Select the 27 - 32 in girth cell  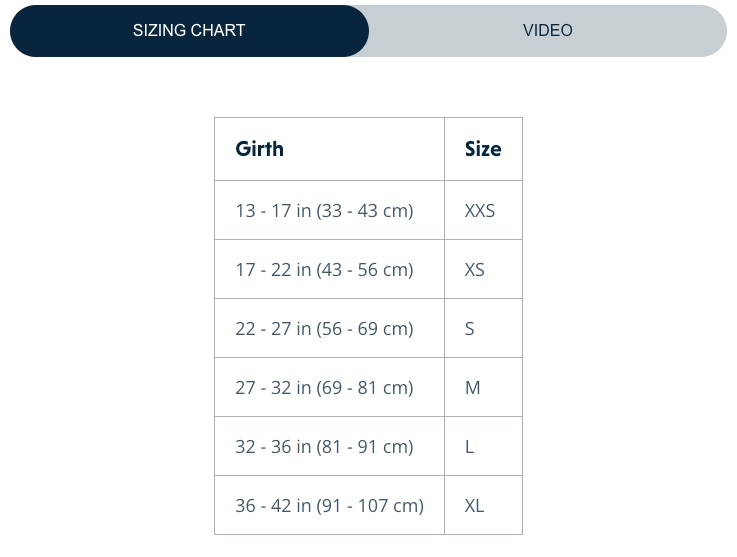coord(329,387)
